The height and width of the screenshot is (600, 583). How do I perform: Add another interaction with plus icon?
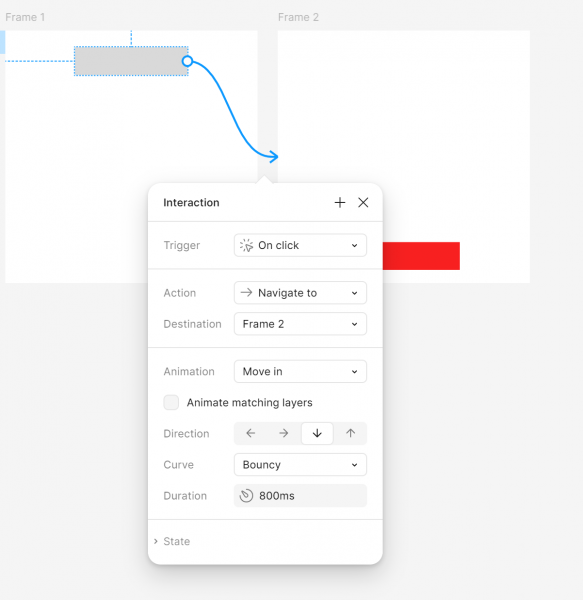coord(340,202)
